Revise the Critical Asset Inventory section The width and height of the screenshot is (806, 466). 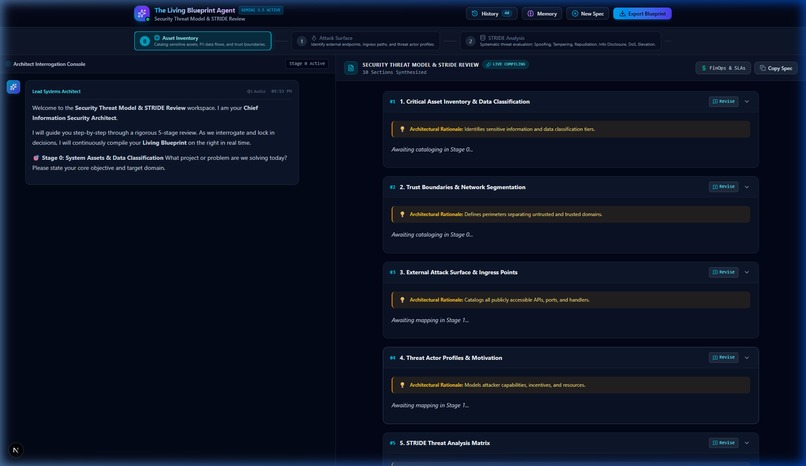723,101
